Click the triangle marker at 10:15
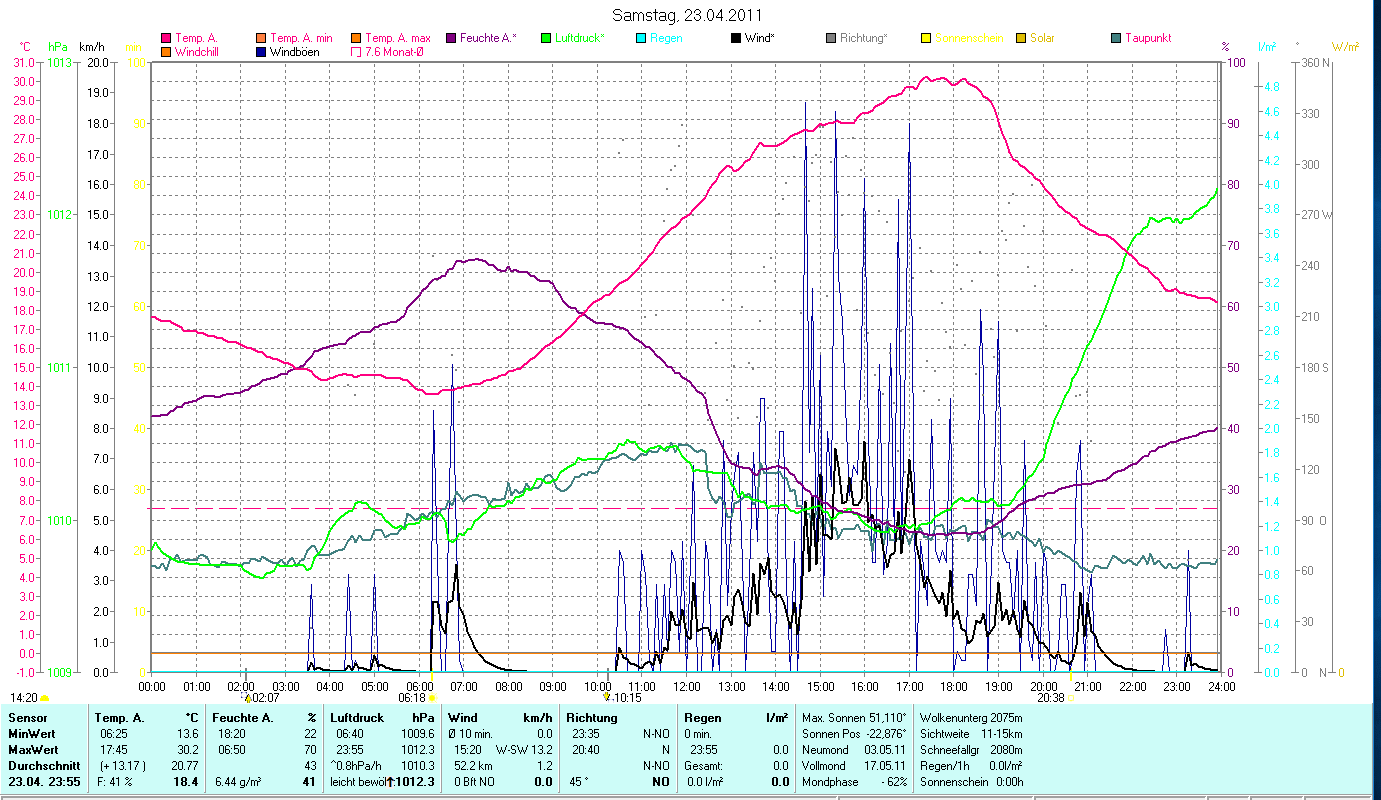Viewport: 1381px width, 800px height. point(606,697)
